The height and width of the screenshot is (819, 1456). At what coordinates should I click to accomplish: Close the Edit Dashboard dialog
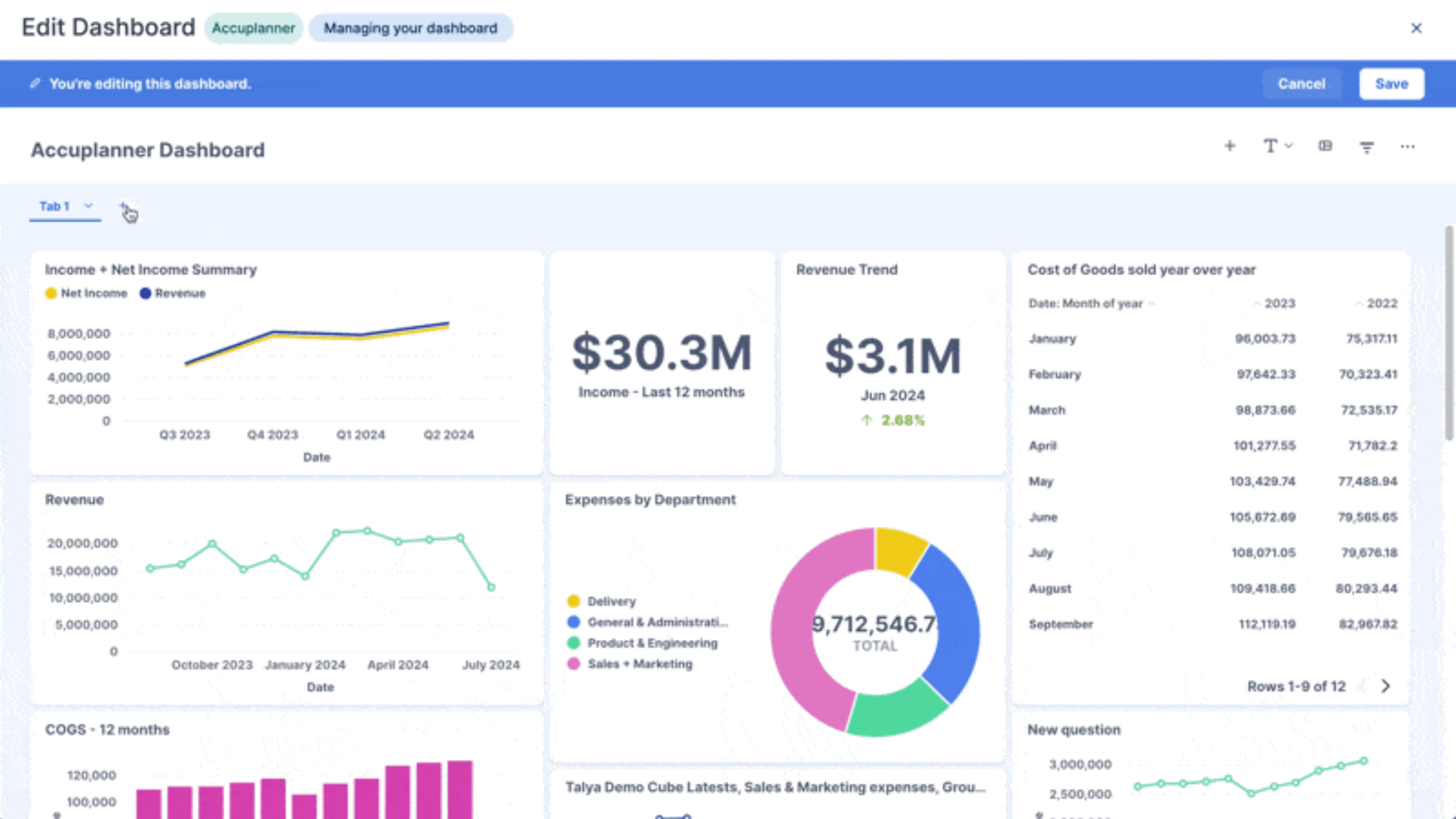coord(1416,28)
